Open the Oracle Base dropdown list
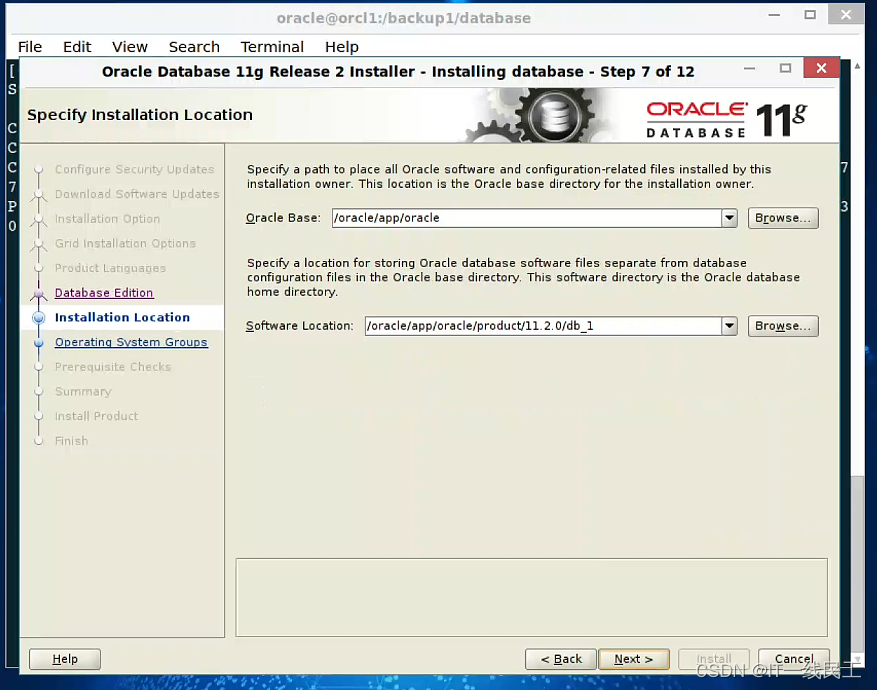The image size is (877, 690). click(x=729, y=217)
